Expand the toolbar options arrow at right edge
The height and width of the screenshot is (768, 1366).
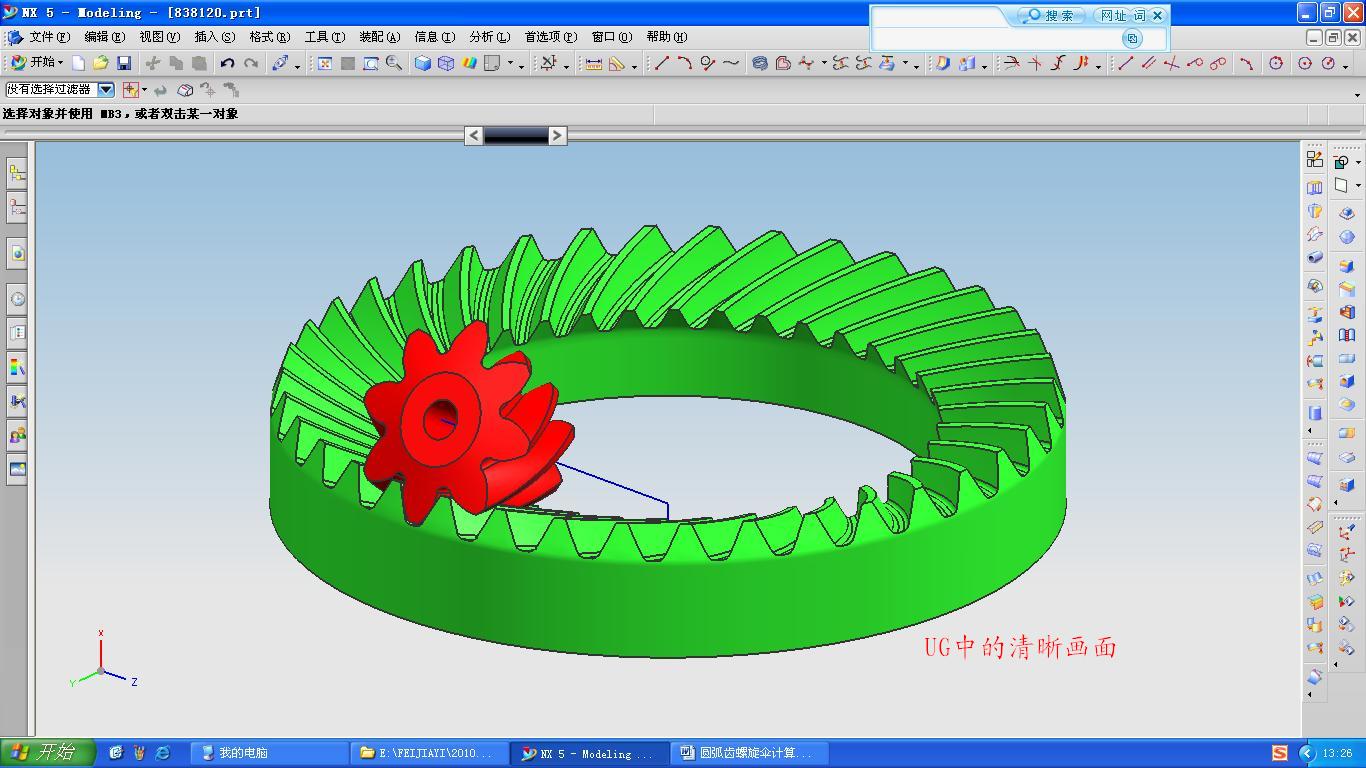pyautogui.click(x=1357, y=95)
